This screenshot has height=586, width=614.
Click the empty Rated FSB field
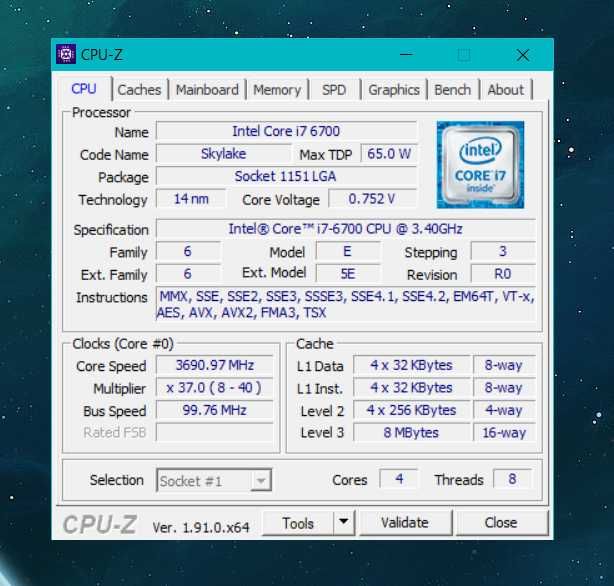click(215, 432)
